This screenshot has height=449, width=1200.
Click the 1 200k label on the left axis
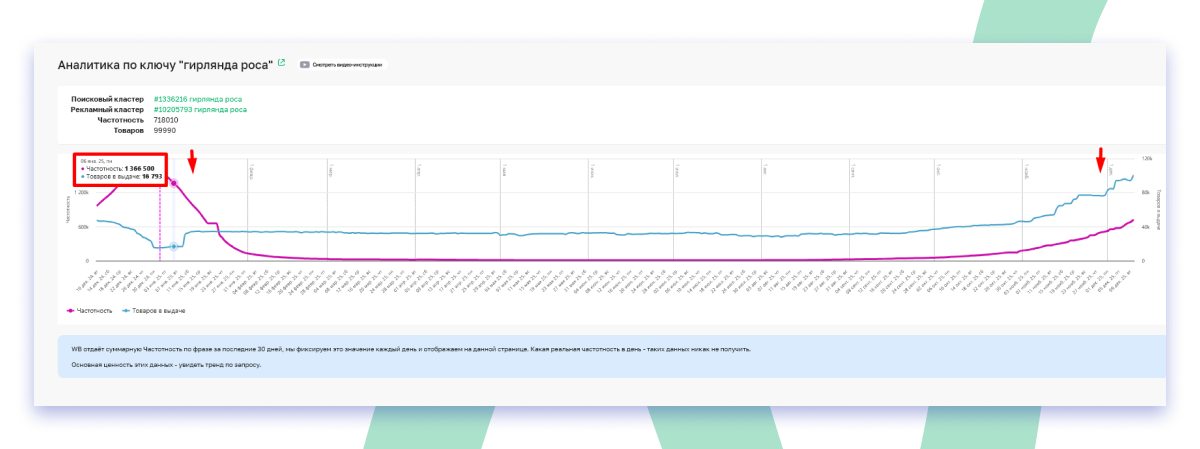click(x=82, y=193)
